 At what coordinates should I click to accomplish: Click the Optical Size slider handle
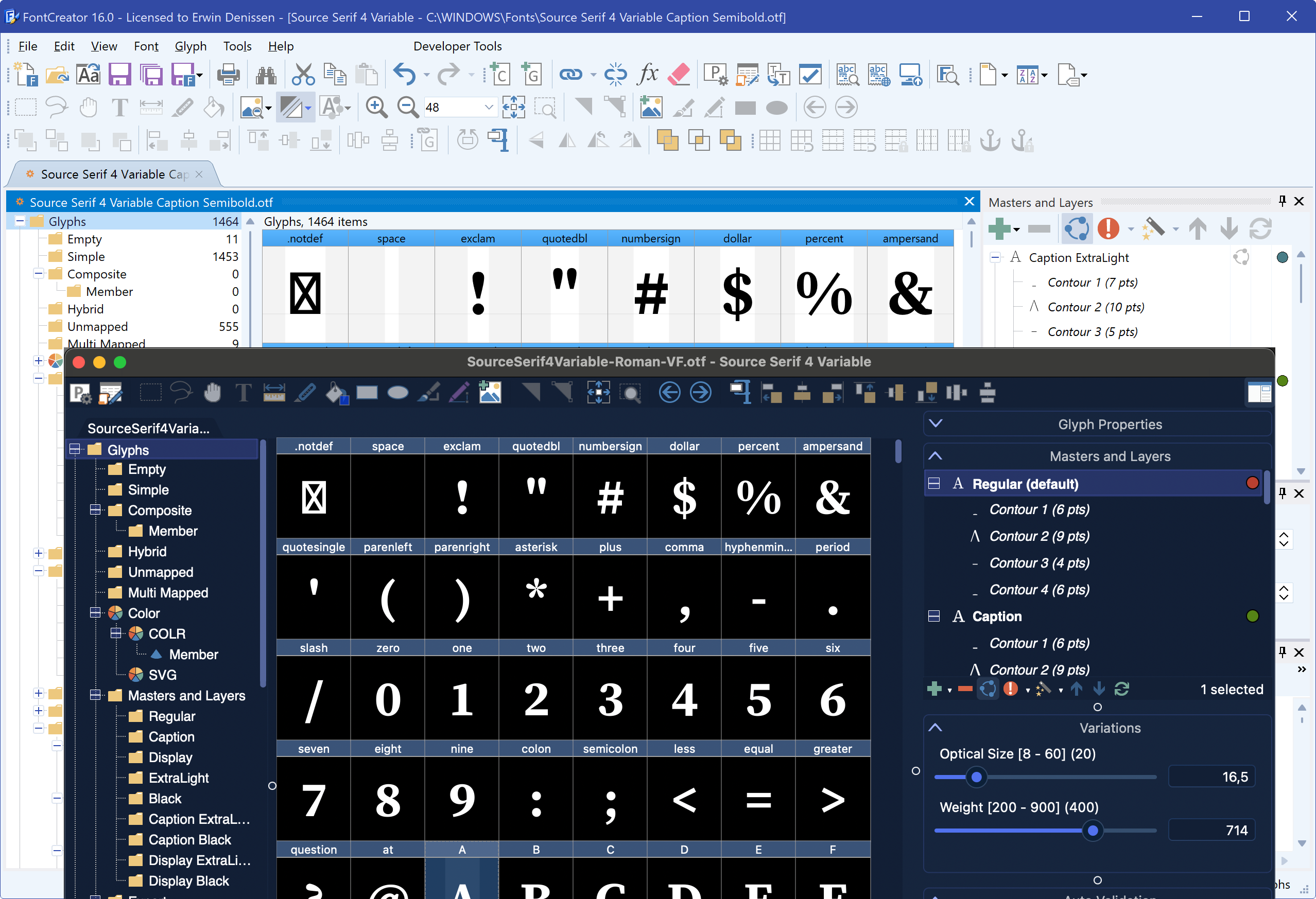pyautogui.click(x=976, y=777)
